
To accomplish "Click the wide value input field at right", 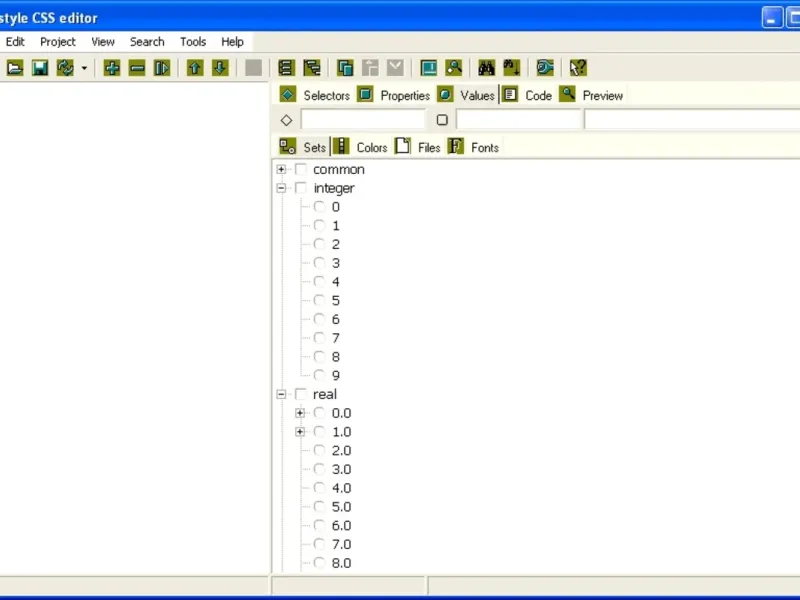I will [x=692, y=120].
